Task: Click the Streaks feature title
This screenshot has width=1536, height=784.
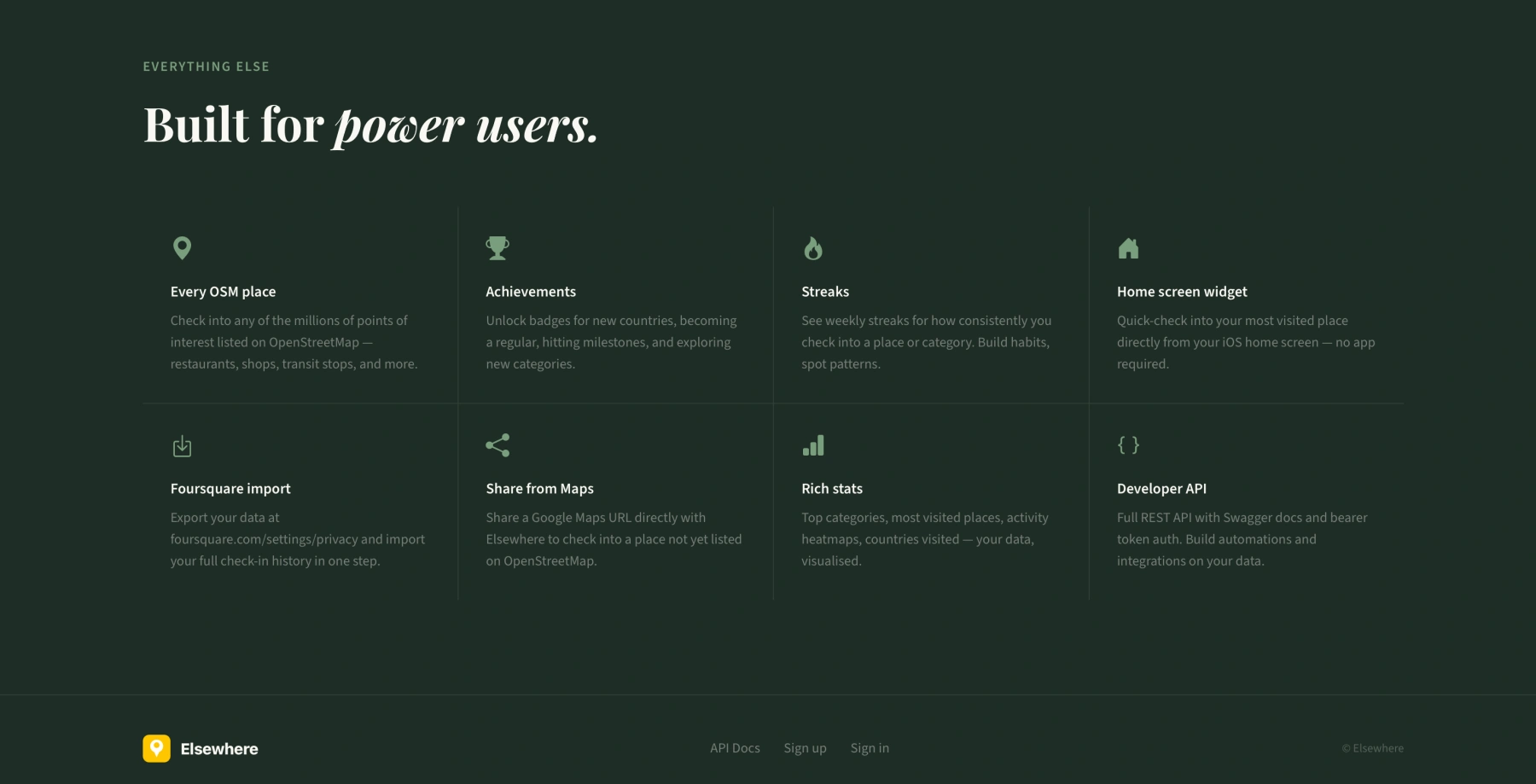Action: [x=825, y=292]
